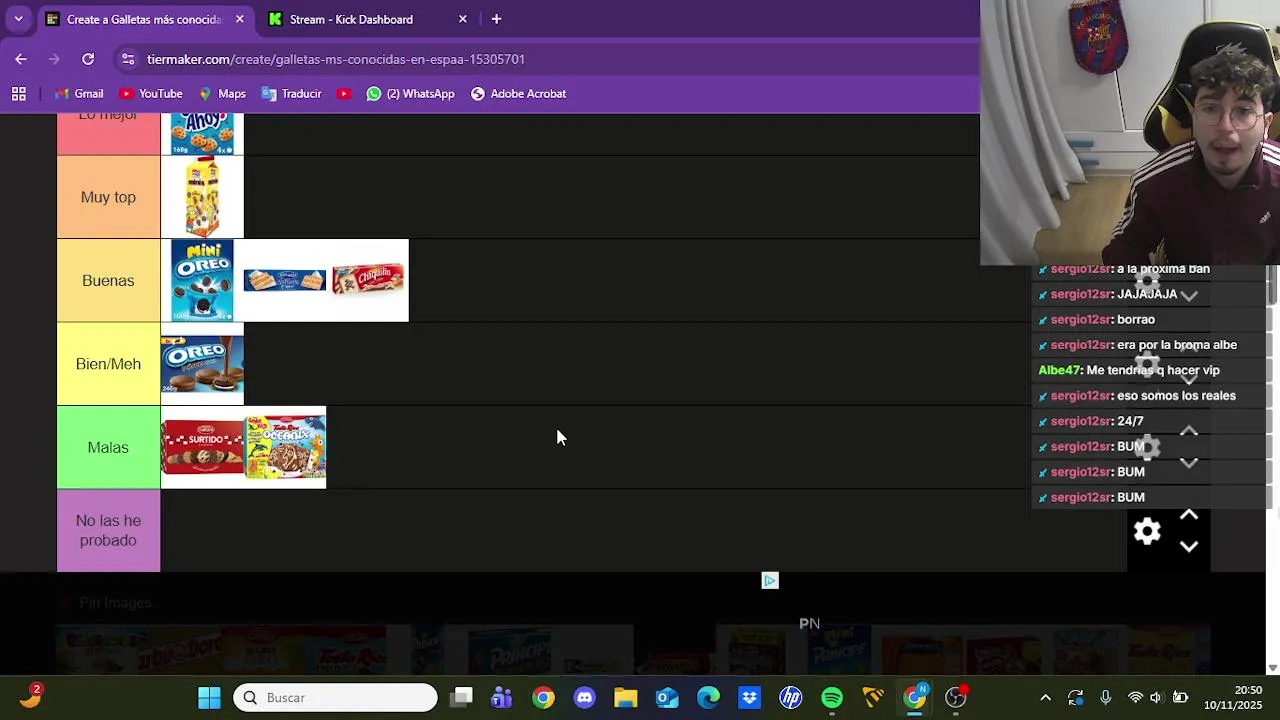Pick the blue box beside Mini Oreo

(285, 280)
